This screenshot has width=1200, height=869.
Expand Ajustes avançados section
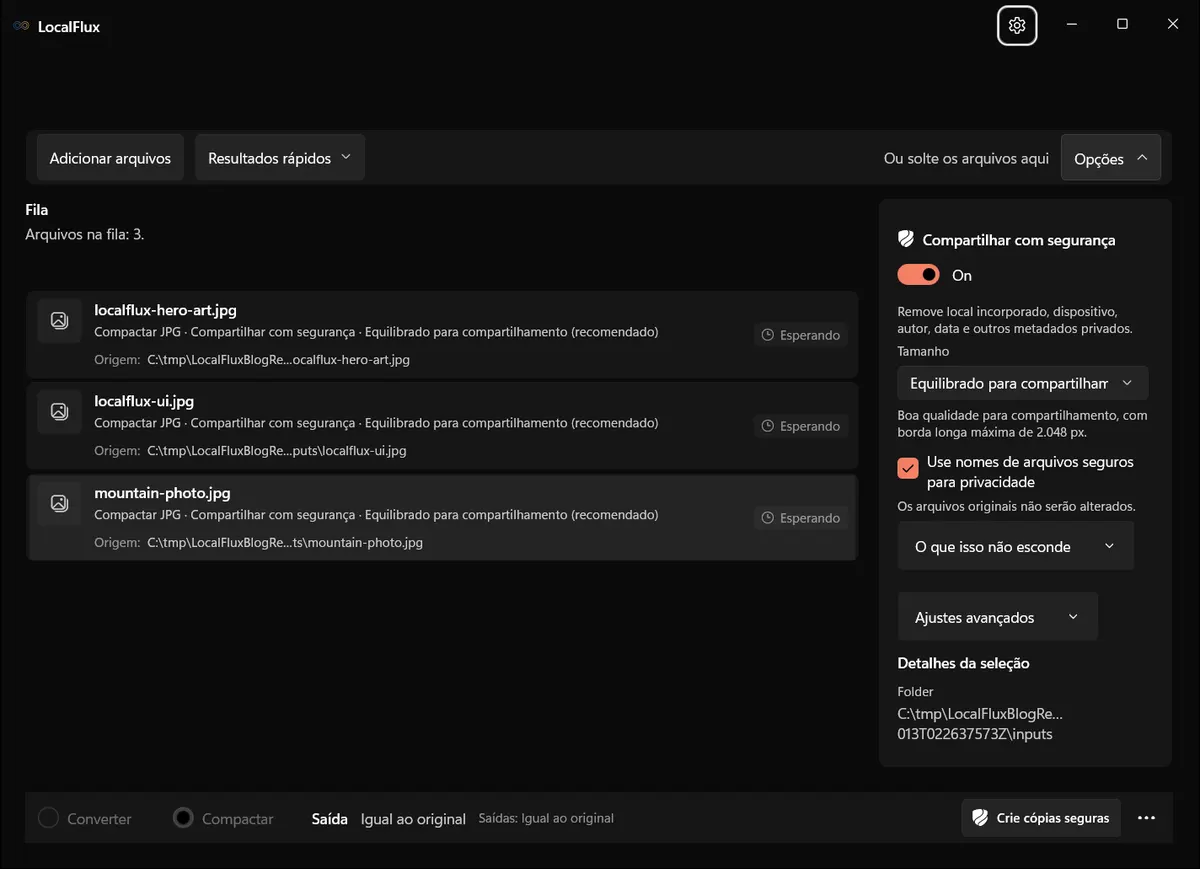coord(998,617)
